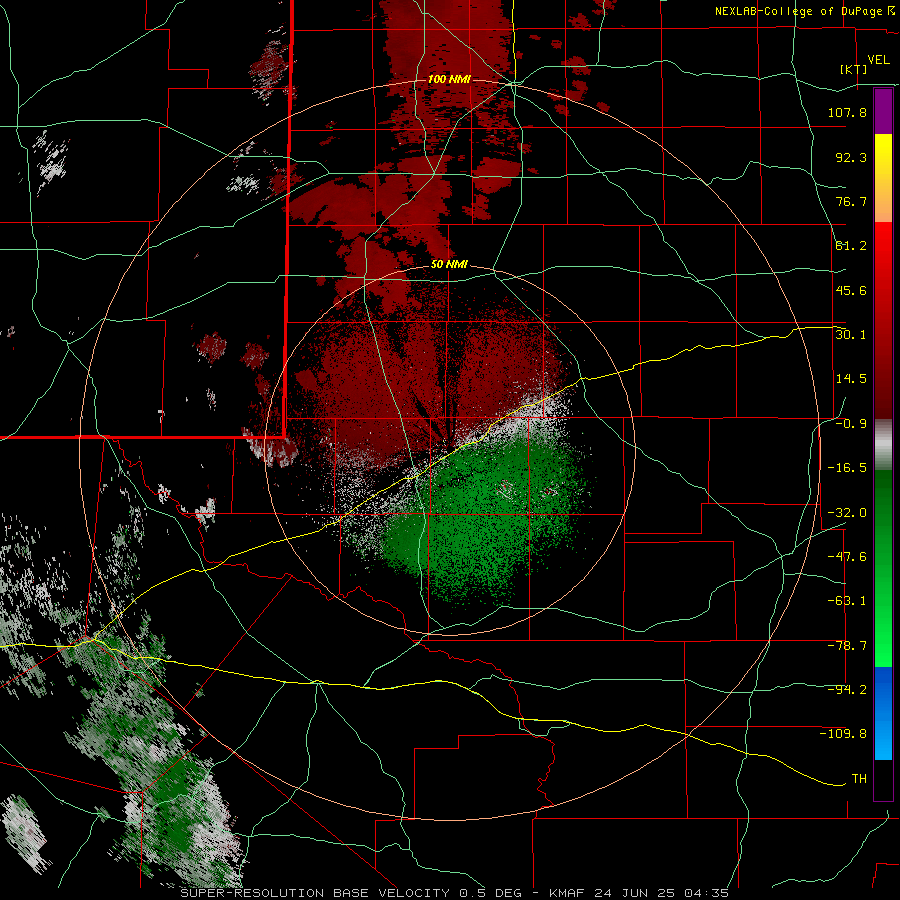Viewport: 900px width, 900px height.
Task: Select the 61.2 velocity scale value
Action: click(851, 246)
